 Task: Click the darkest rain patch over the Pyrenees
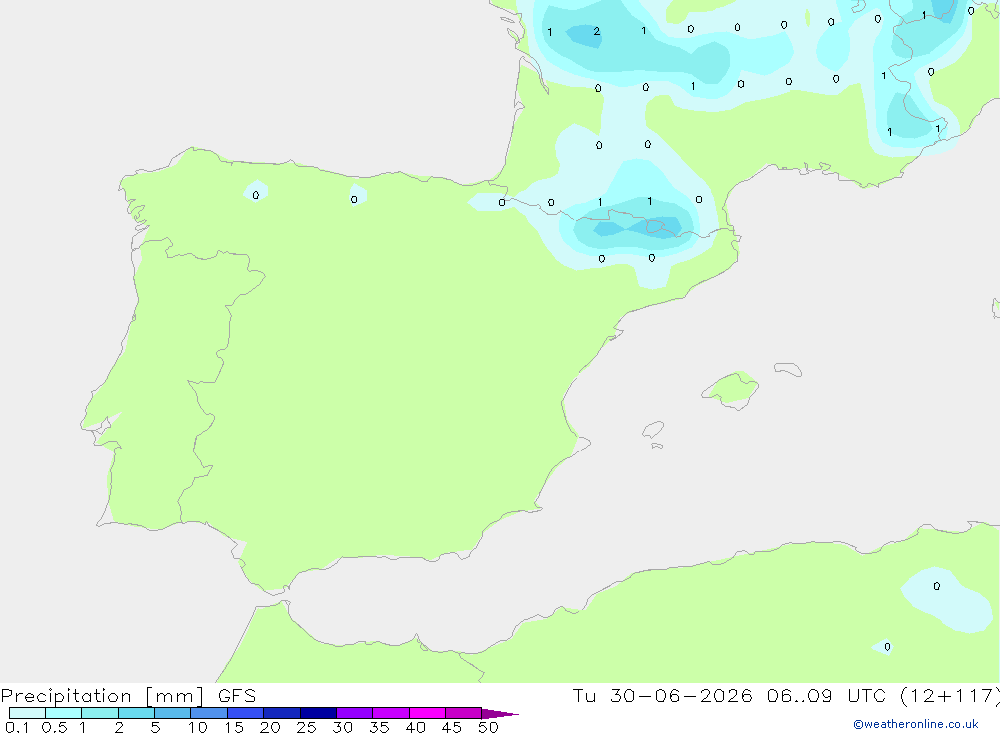(663, 227)
